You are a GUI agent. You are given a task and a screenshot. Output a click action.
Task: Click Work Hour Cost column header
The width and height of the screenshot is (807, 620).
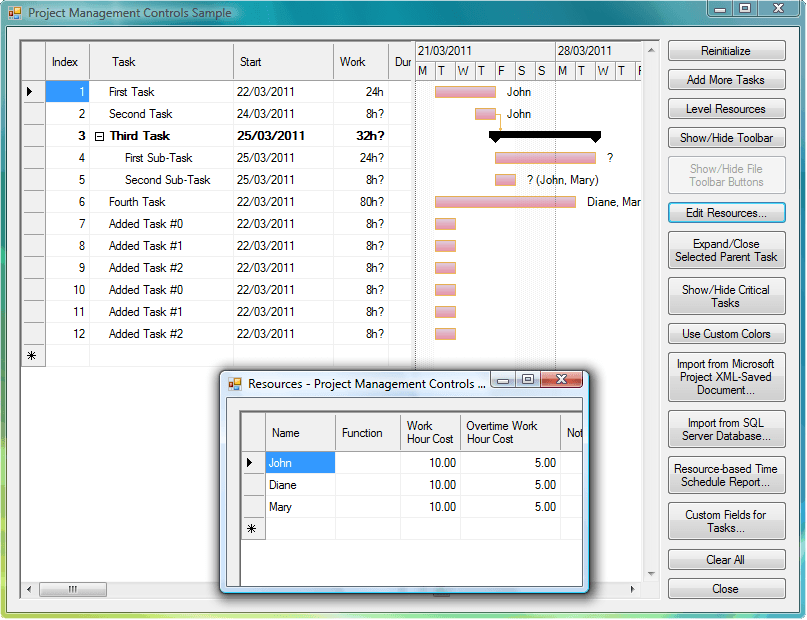430,433
